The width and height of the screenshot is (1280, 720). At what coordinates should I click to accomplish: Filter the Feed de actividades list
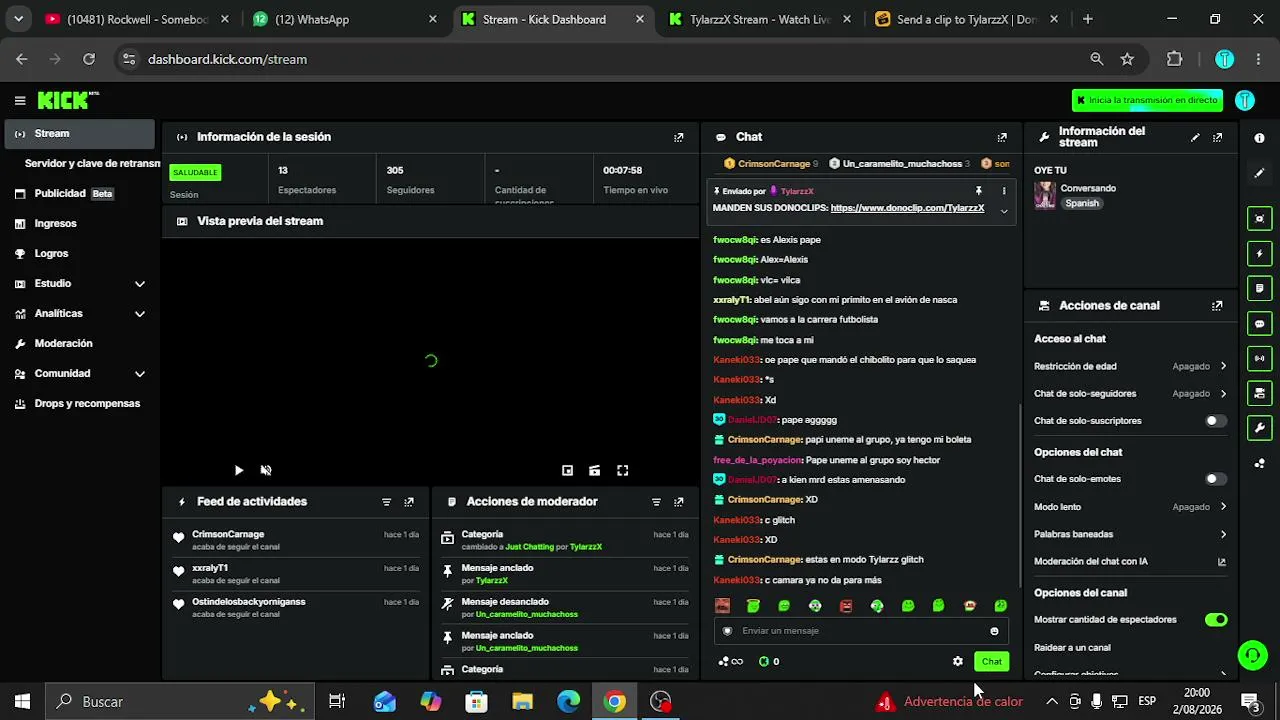point(386,502)
